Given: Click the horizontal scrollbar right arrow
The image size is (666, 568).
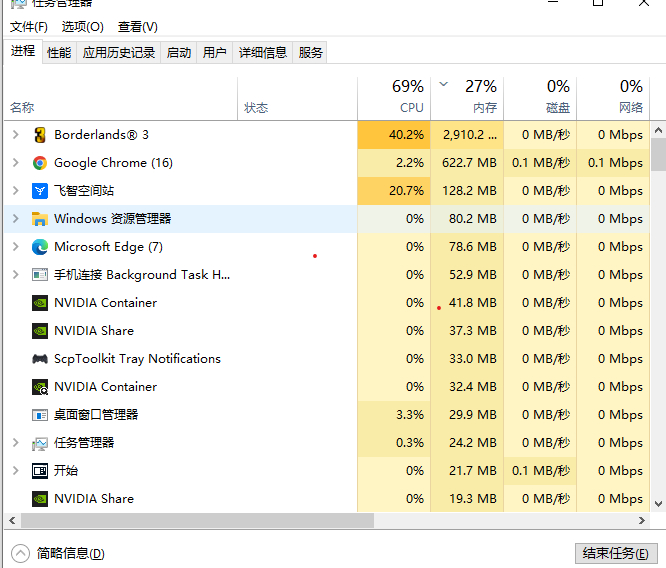Looking at the screenshot, I should (642, 520).
